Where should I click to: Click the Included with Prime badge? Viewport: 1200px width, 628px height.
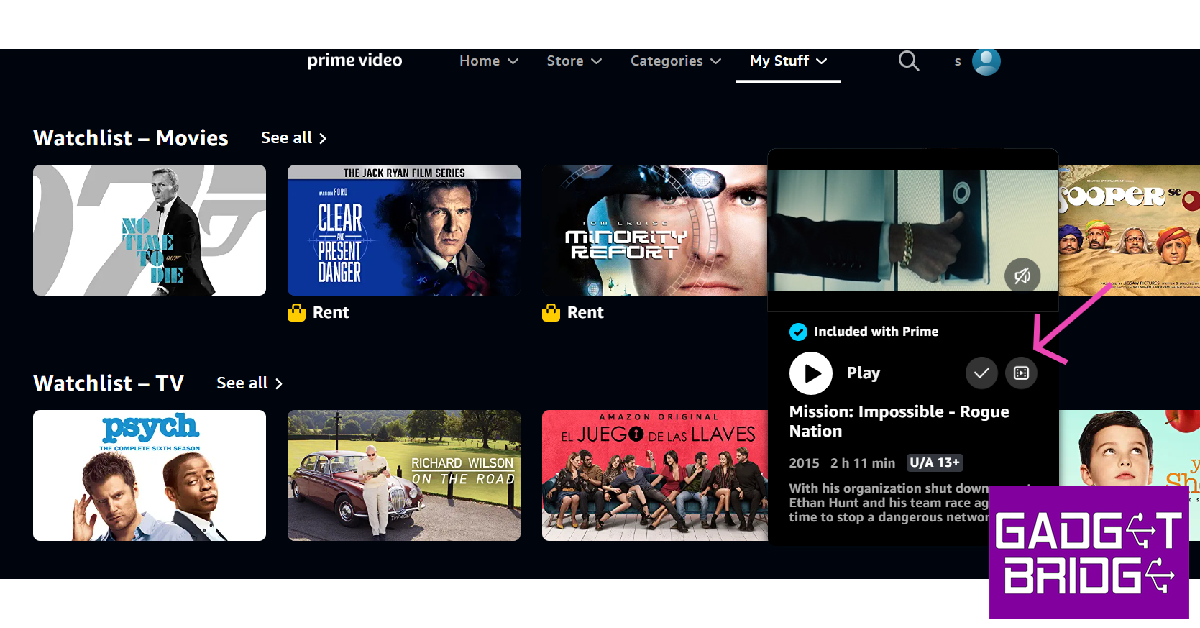click(864, 332)
